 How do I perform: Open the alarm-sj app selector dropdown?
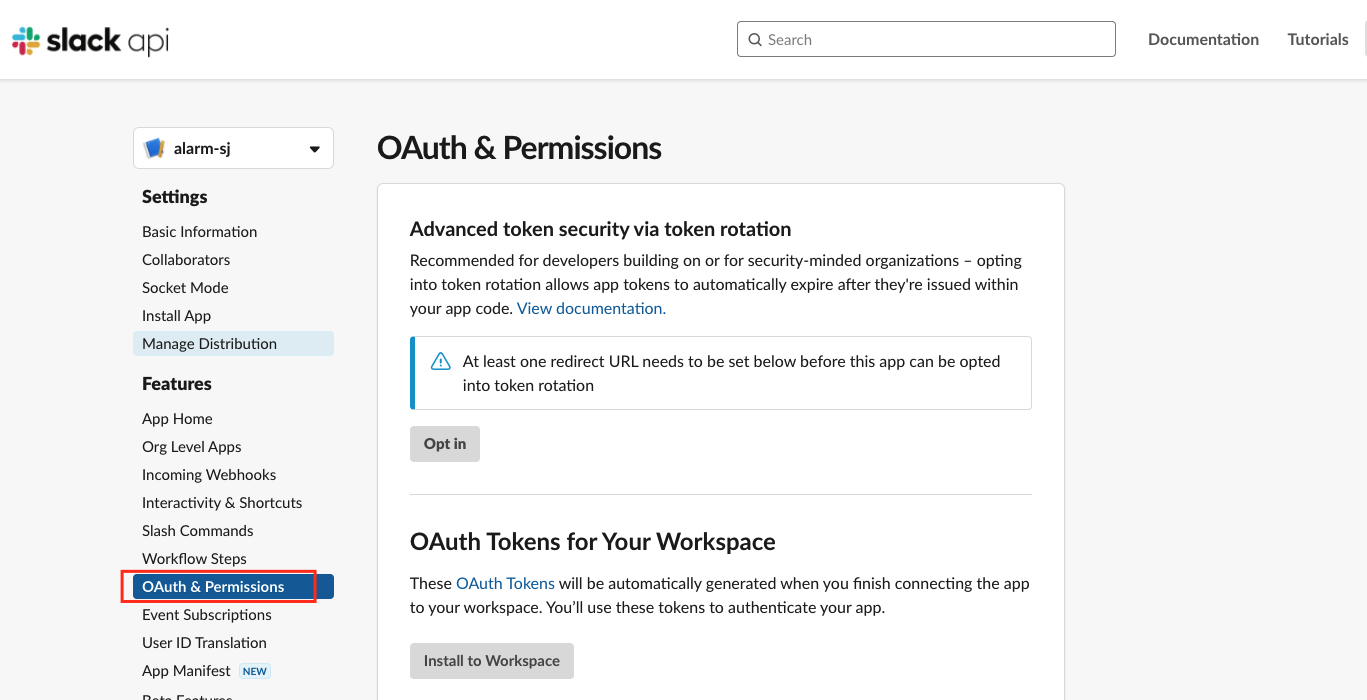coord(233,148)
